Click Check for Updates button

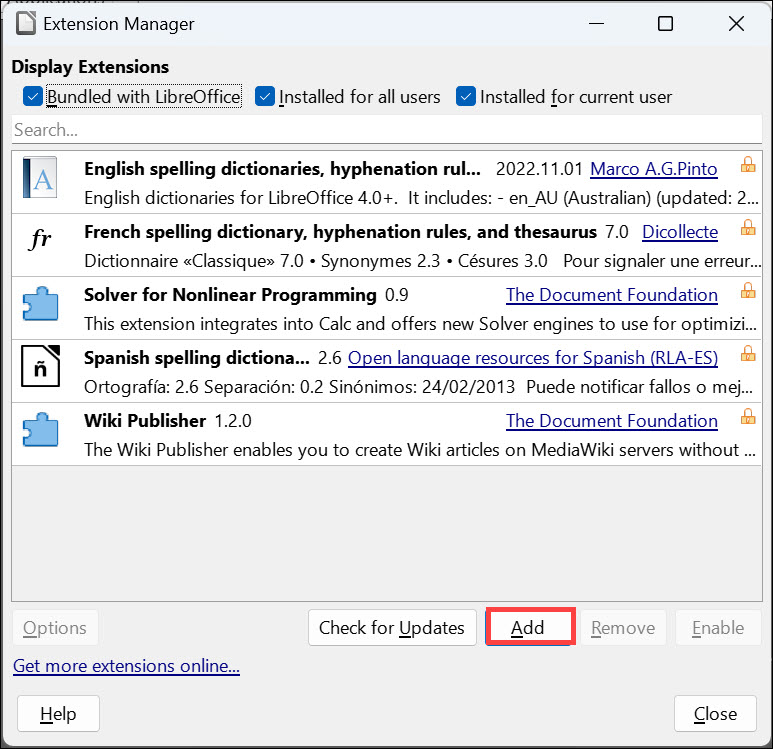pos(392,628)
